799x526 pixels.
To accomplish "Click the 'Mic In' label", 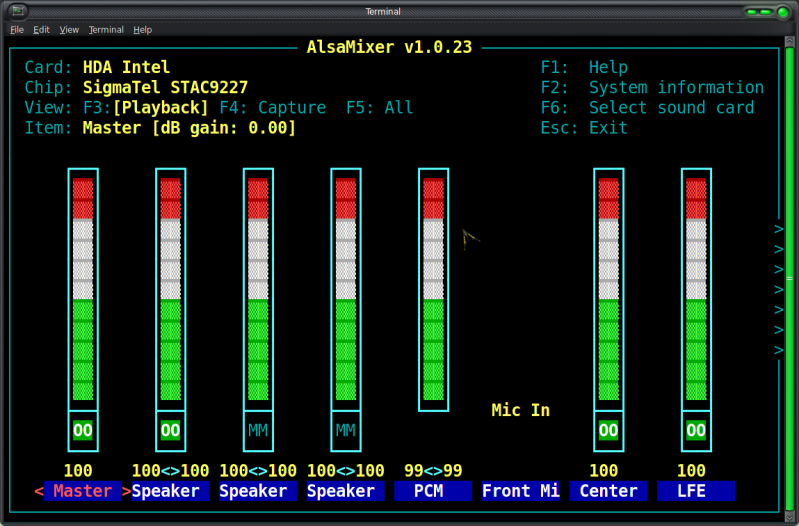I will click(521, 410).
